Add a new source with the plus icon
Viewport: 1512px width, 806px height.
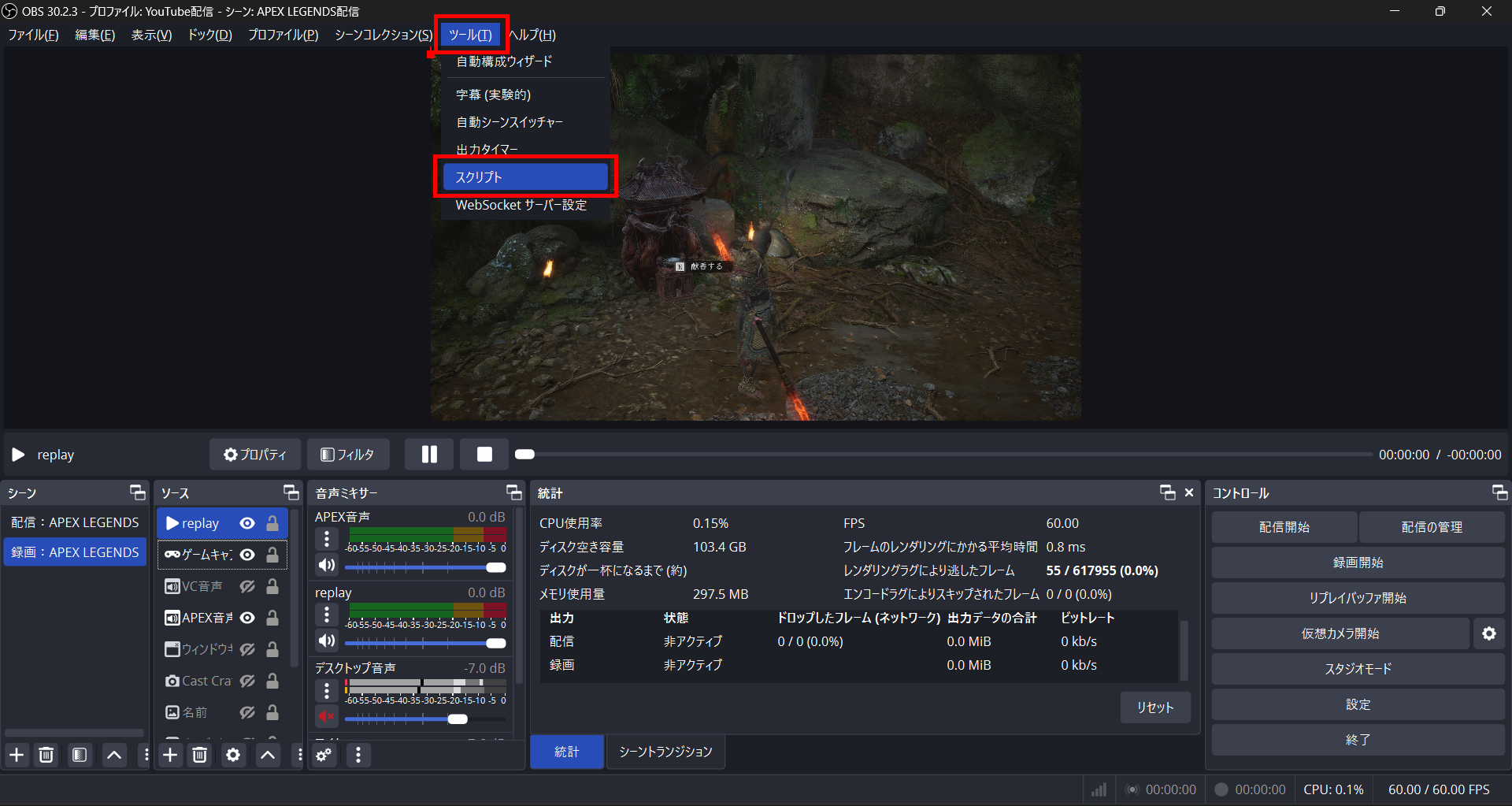(x=170, y=755)
